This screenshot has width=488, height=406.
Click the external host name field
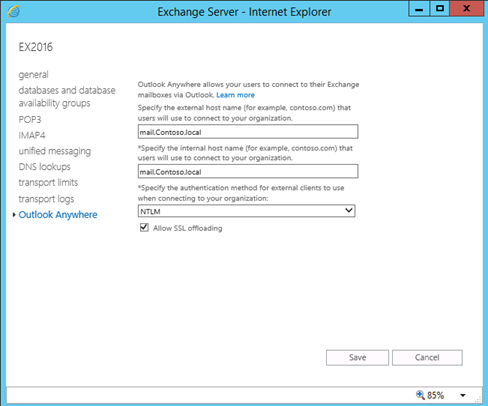[x=248, y=132]
